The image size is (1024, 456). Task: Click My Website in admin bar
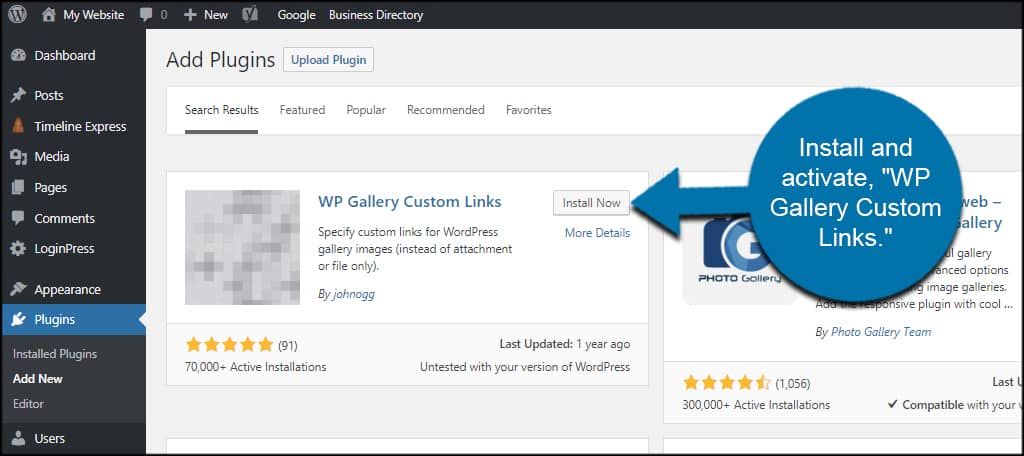tap(93, 14)
